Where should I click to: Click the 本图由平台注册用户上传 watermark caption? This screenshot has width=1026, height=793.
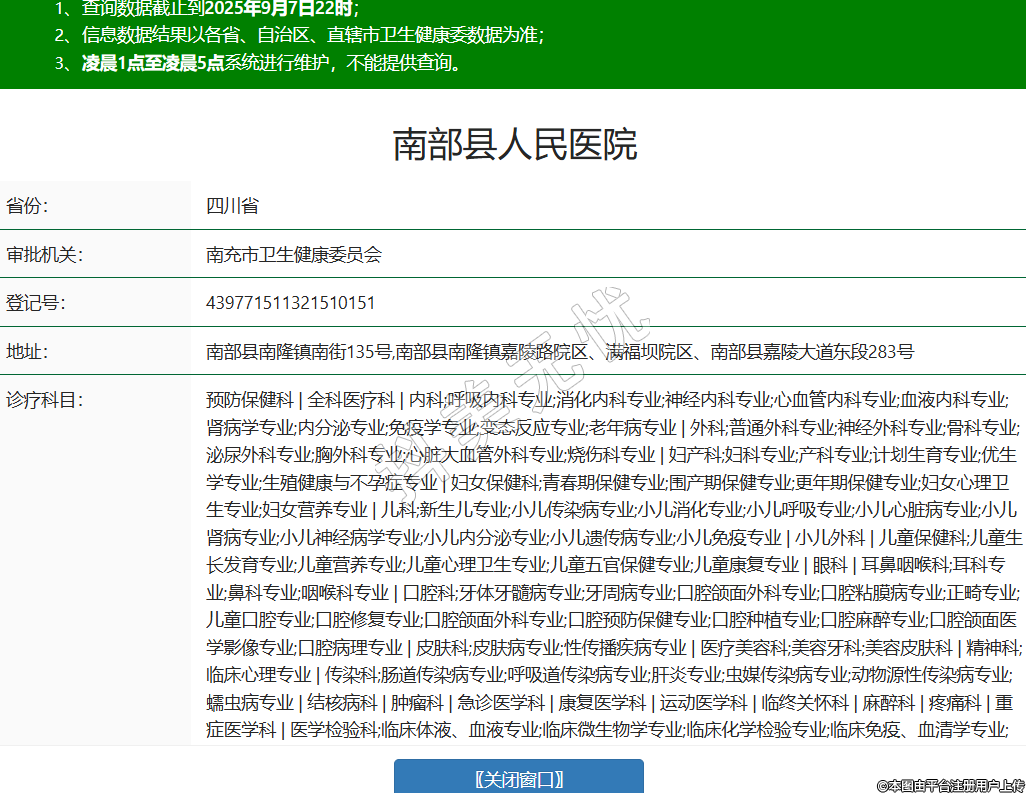[x=950, y=785]
